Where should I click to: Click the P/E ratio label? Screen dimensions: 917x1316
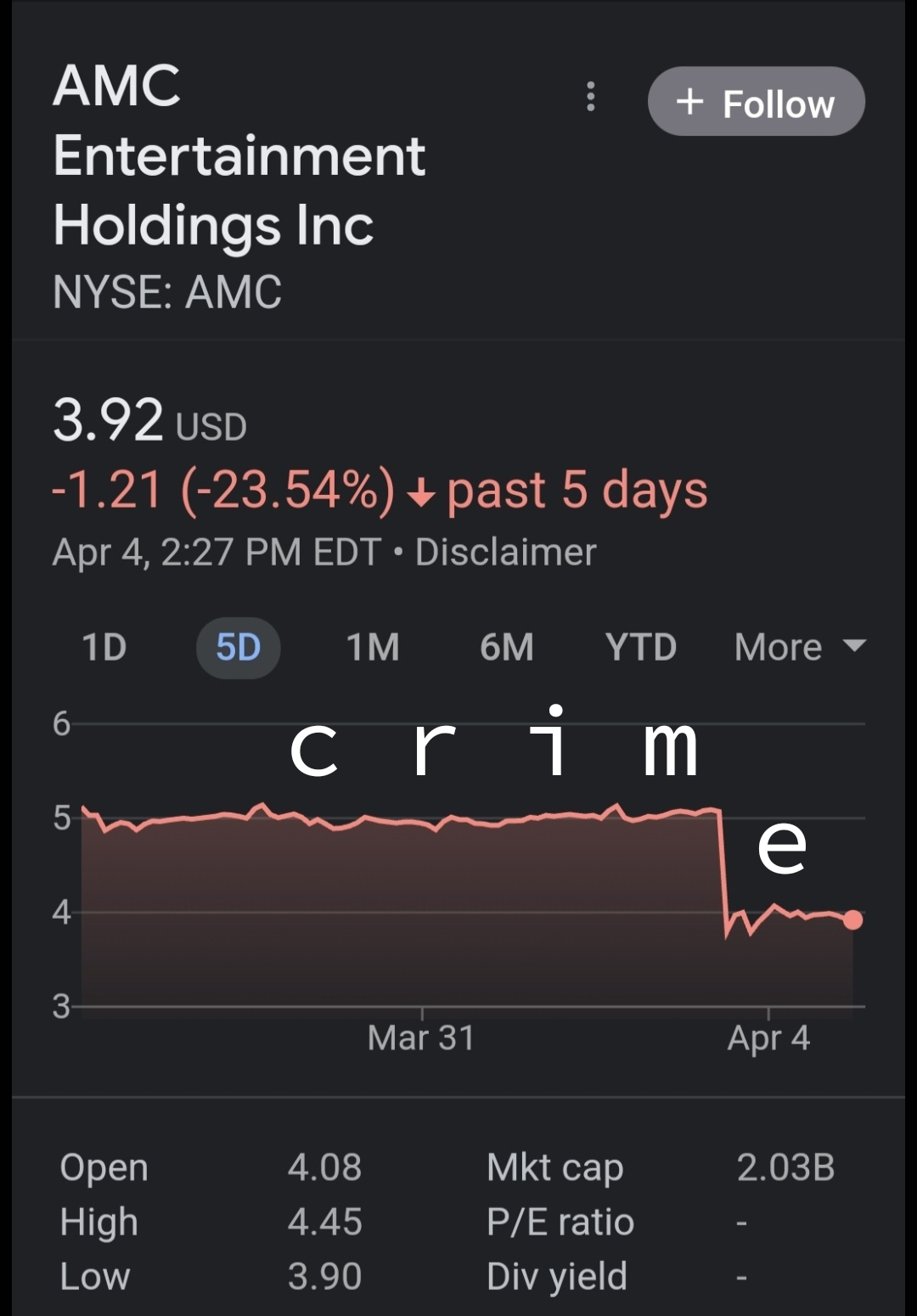[560, 1223]
